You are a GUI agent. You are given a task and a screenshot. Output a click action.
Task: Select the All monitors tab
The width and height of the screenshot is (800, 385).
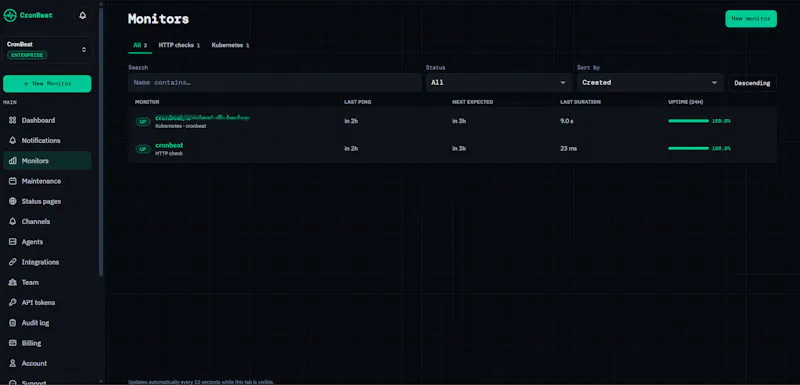tap(140, 45)
